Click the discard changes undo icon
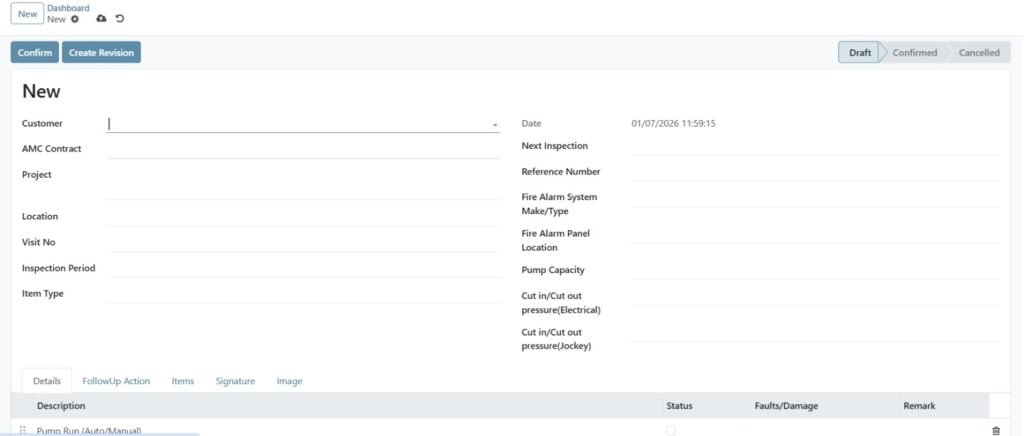 (x=120, y=19)
